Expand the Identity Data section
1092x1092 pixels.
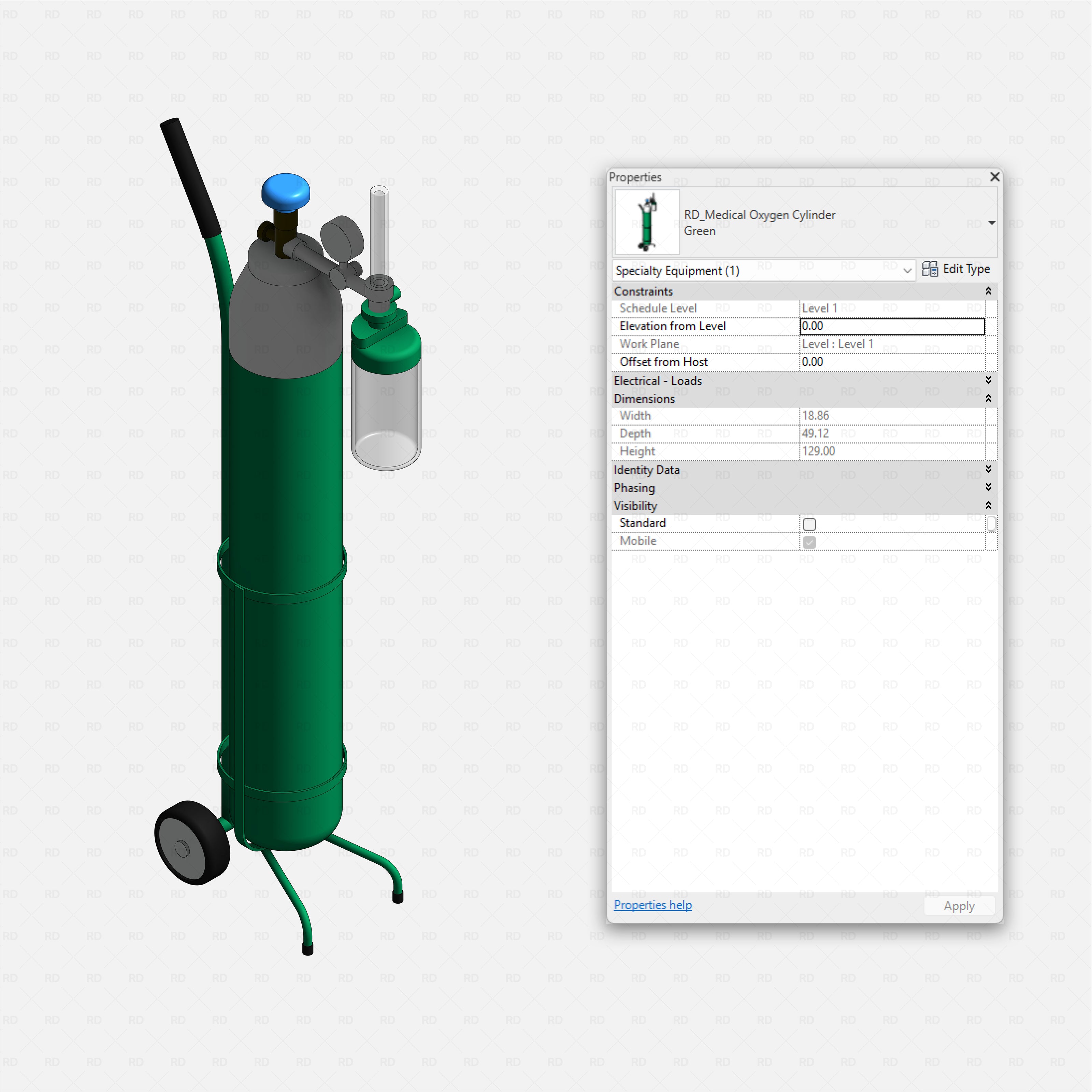pos(989,469)
